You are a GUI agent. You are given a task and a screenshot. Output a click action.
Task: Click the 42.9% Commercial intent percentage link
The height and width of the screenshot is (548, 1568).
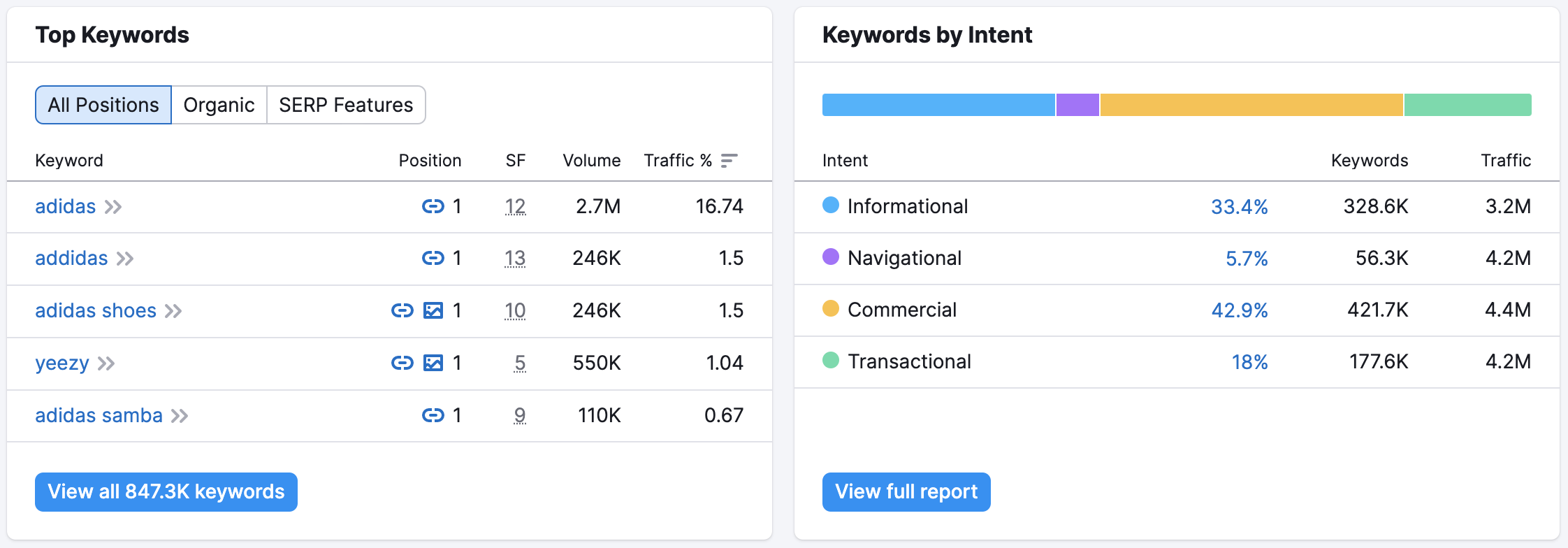(1239, 310)
